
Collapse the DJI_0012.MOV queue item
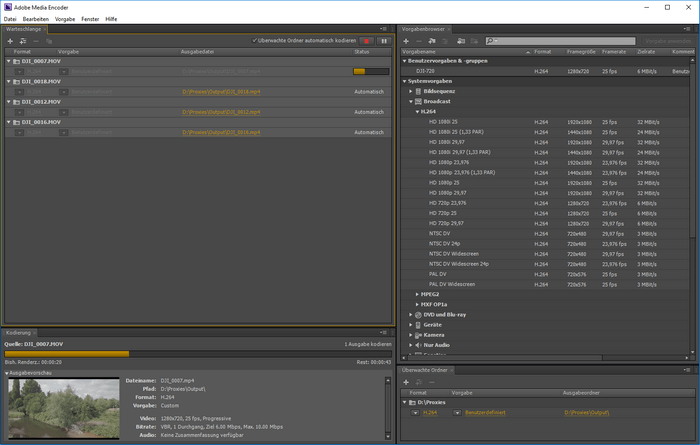(8, 102)
